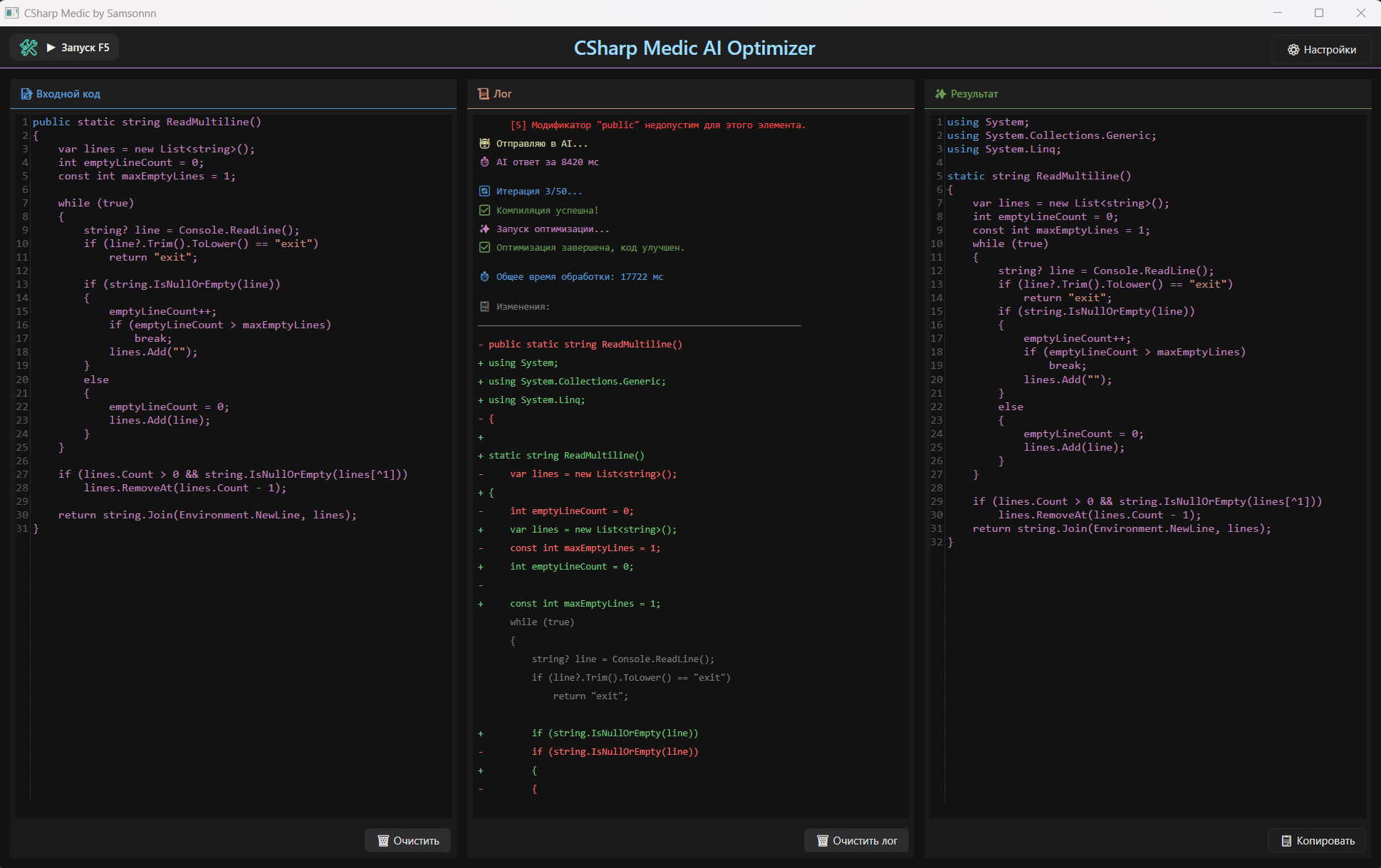Screen dimensions: 1381x868
Task: Click the green check icon by Компиляция успешна
Action: [x=484, y=210]
